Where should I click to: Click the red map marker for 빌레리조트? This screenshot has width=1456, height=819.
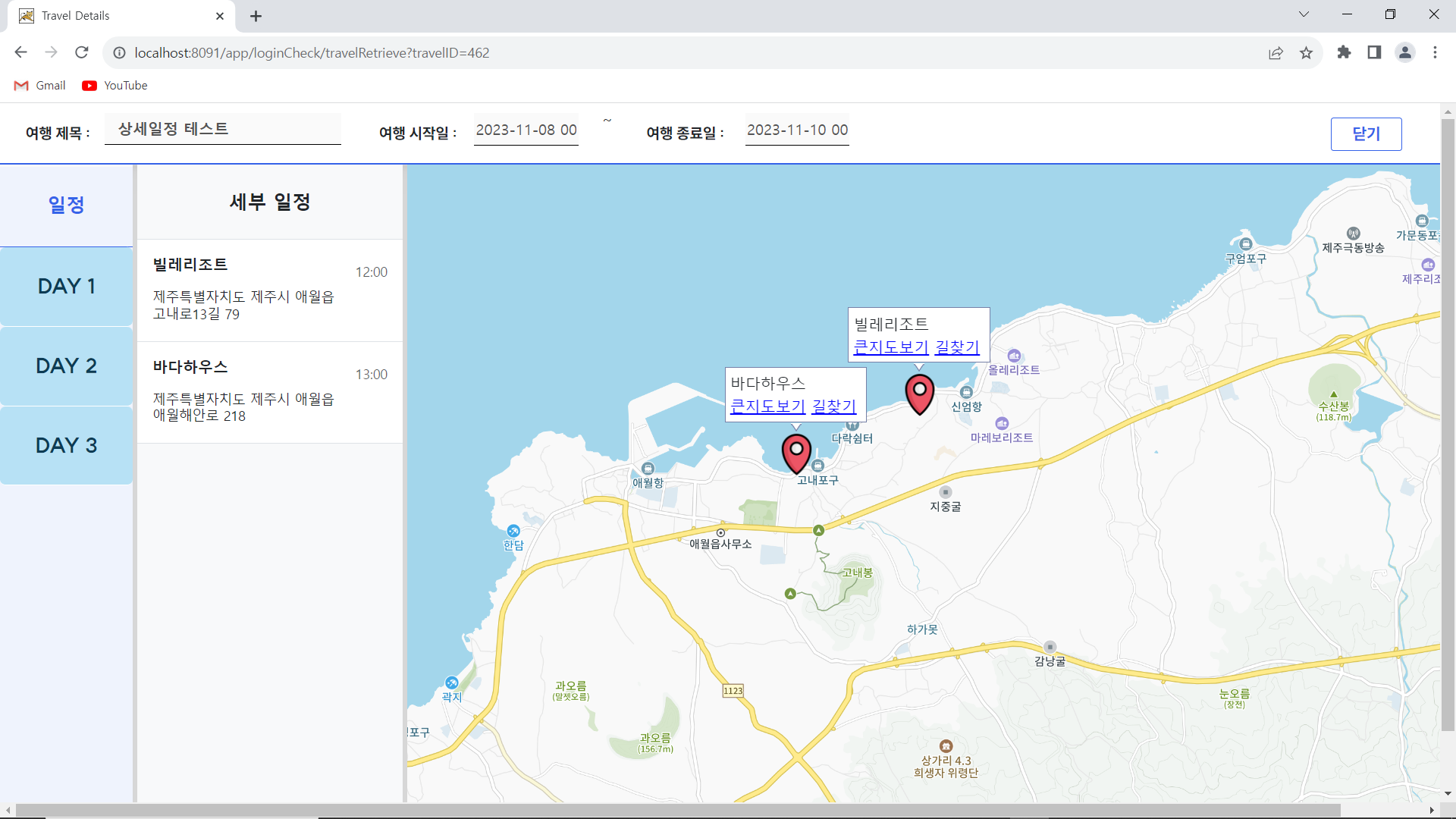(919, 394)
